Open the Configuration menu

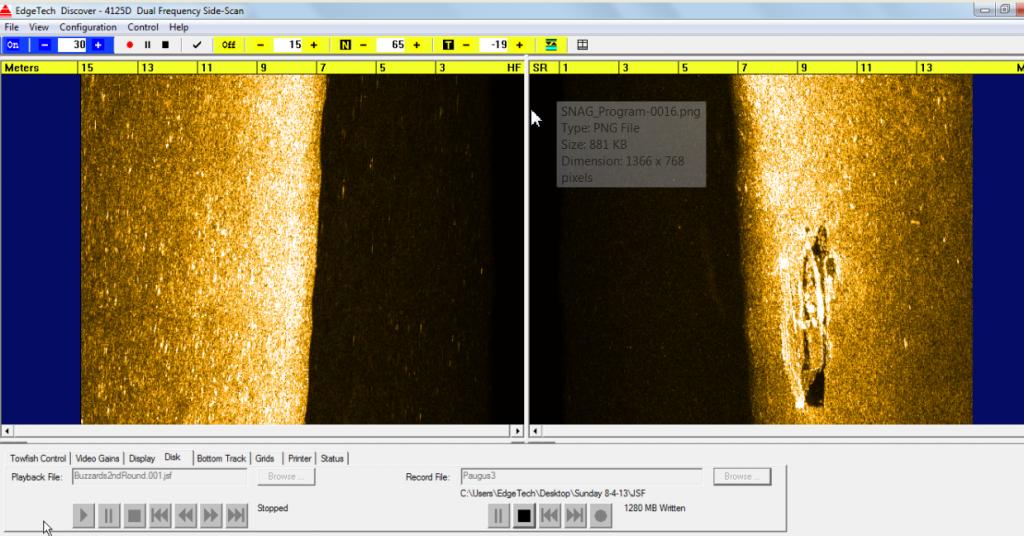tap(88, 27)
